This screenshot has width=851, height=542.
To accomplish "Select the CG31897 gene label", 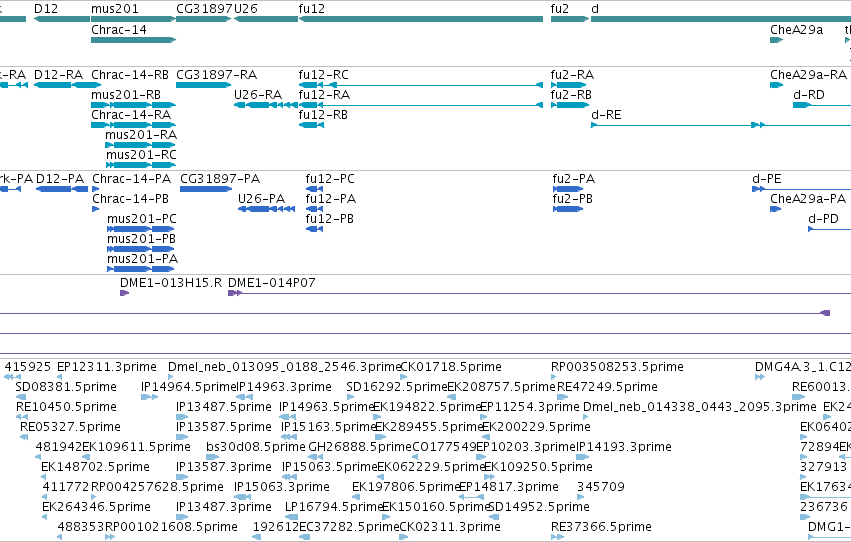I will tap(205, 9).
